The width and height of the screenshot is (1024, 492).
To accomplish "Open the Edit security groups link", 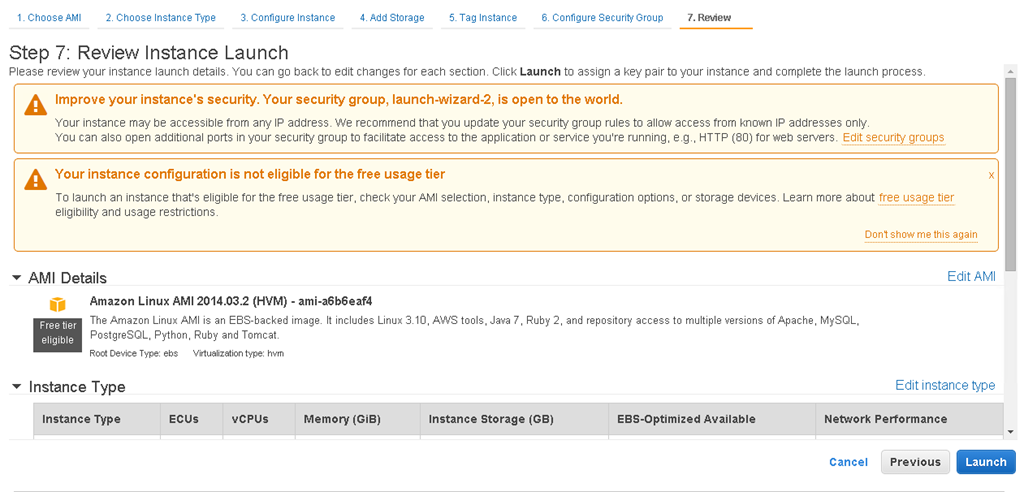I will click(x=893, y=138).
